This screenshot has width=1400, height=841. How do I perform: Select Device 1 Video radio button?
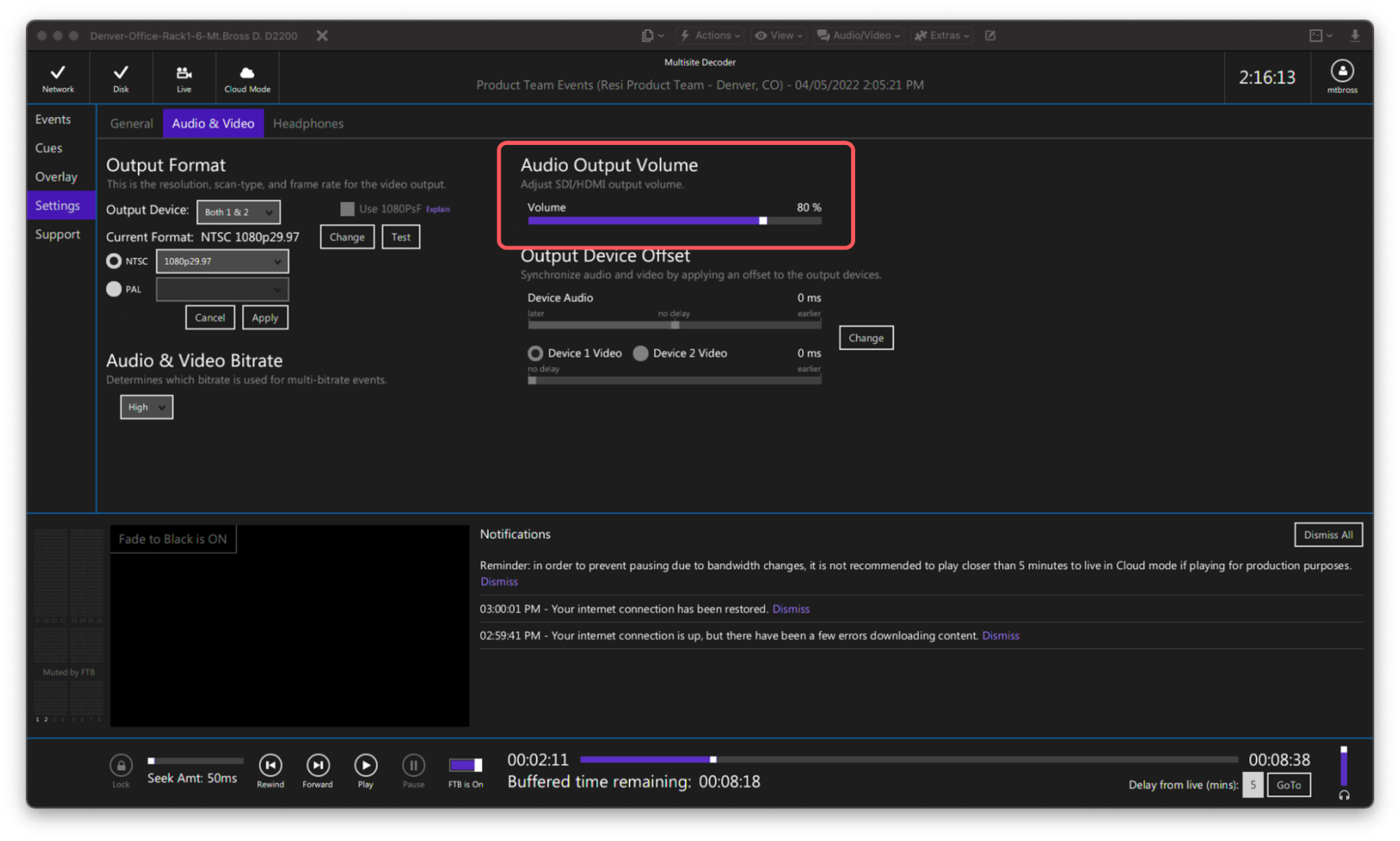tap(535, 353)
